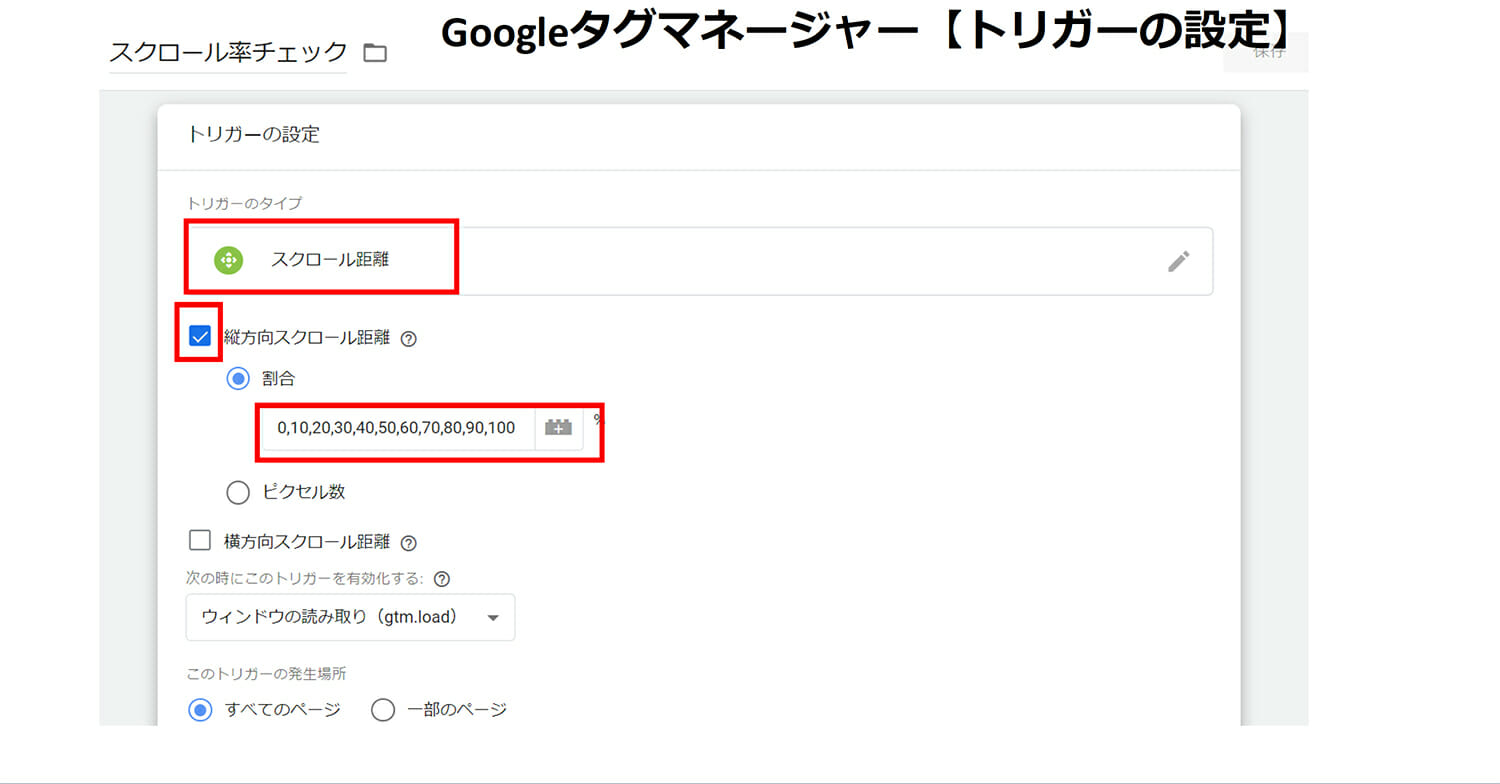Screen dimensions: 1500x784
Task: Choose the すべてのページ option
Action: coord(200,710)
